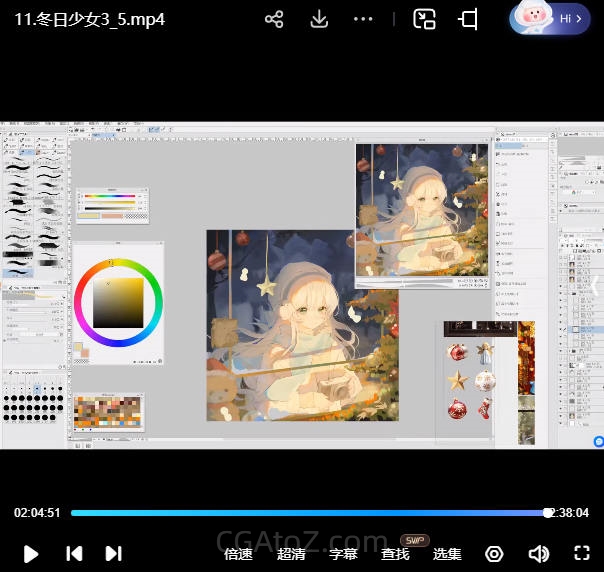Skip to the previous video

click(x=73, y=553)
